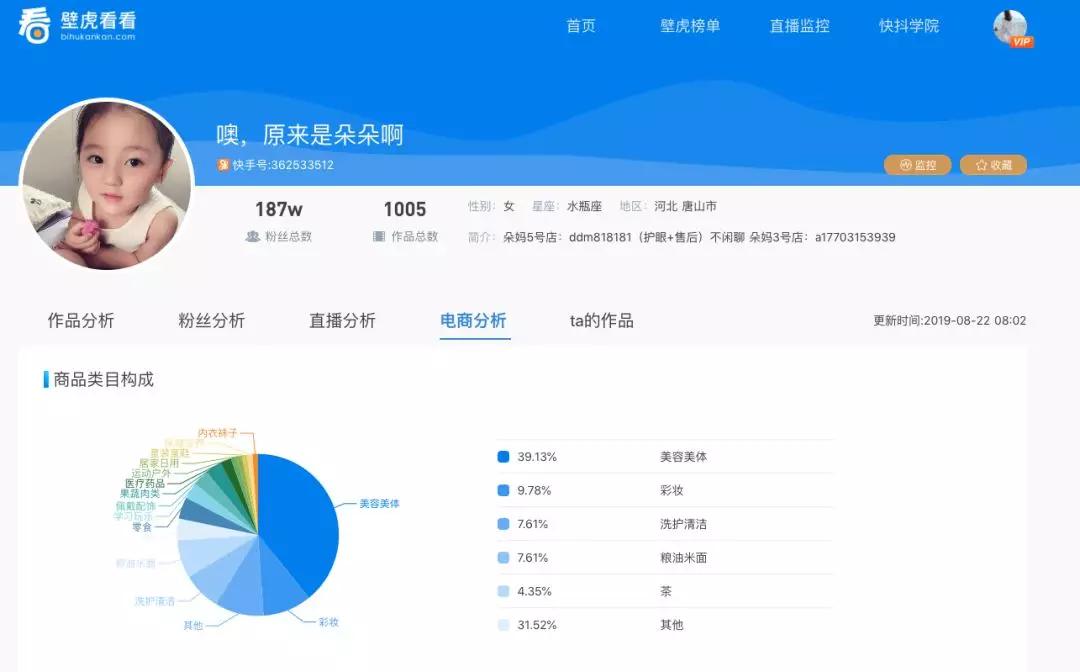The width and height of the screenshot is (1080, 672).
Task: Click the profile name 噢，原来是朵朵啊
Action: click(310, 135)
